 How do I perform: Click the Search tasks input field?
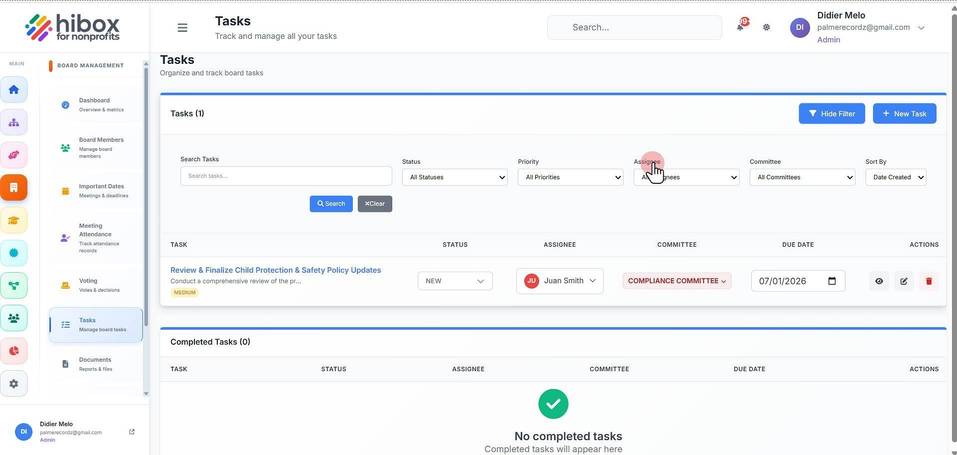tap(286, 176)
